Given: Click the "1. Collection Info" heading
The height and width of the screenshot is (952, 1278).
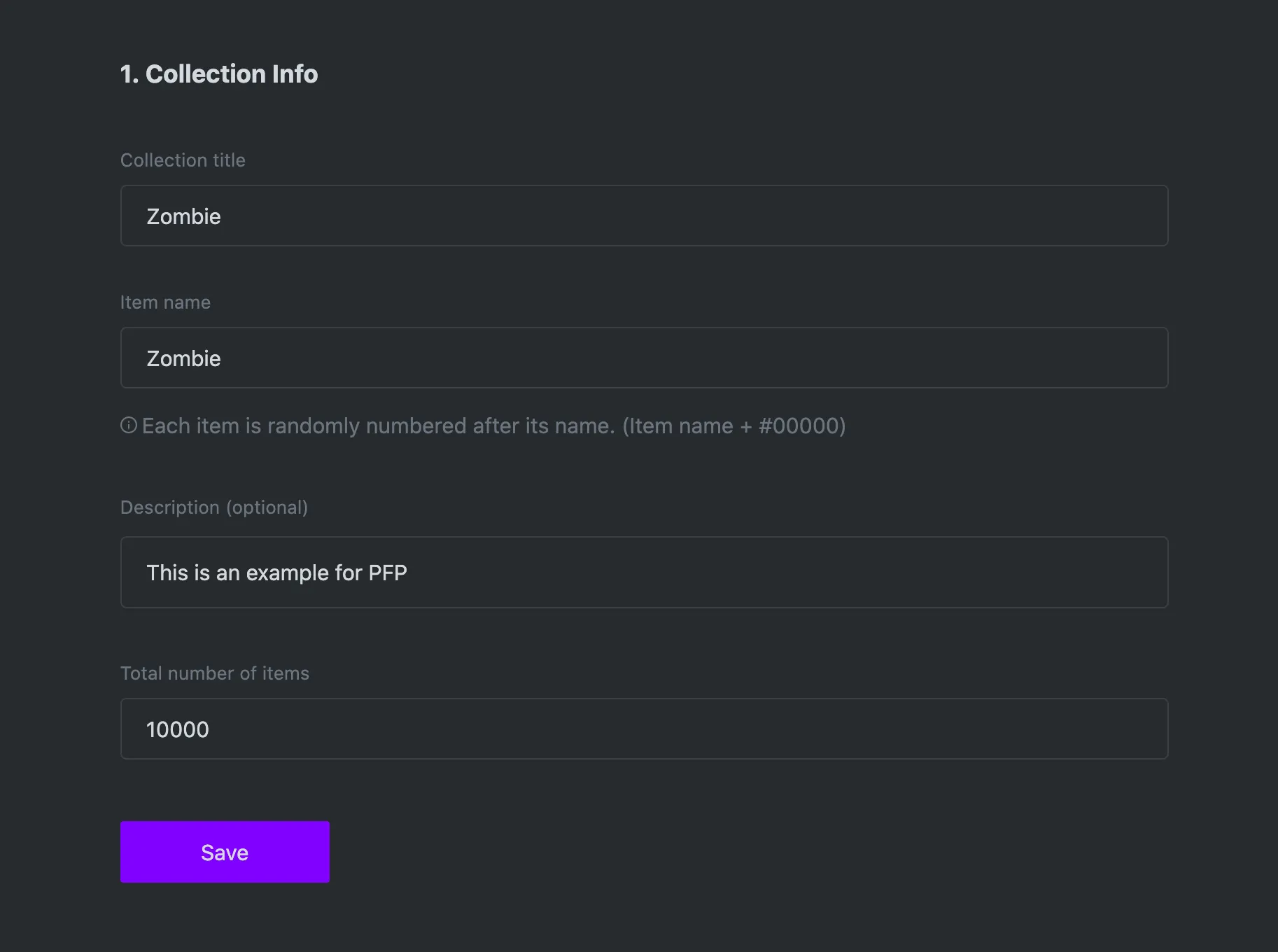Looking at the screenshot, I should click(x=219, y=74).
